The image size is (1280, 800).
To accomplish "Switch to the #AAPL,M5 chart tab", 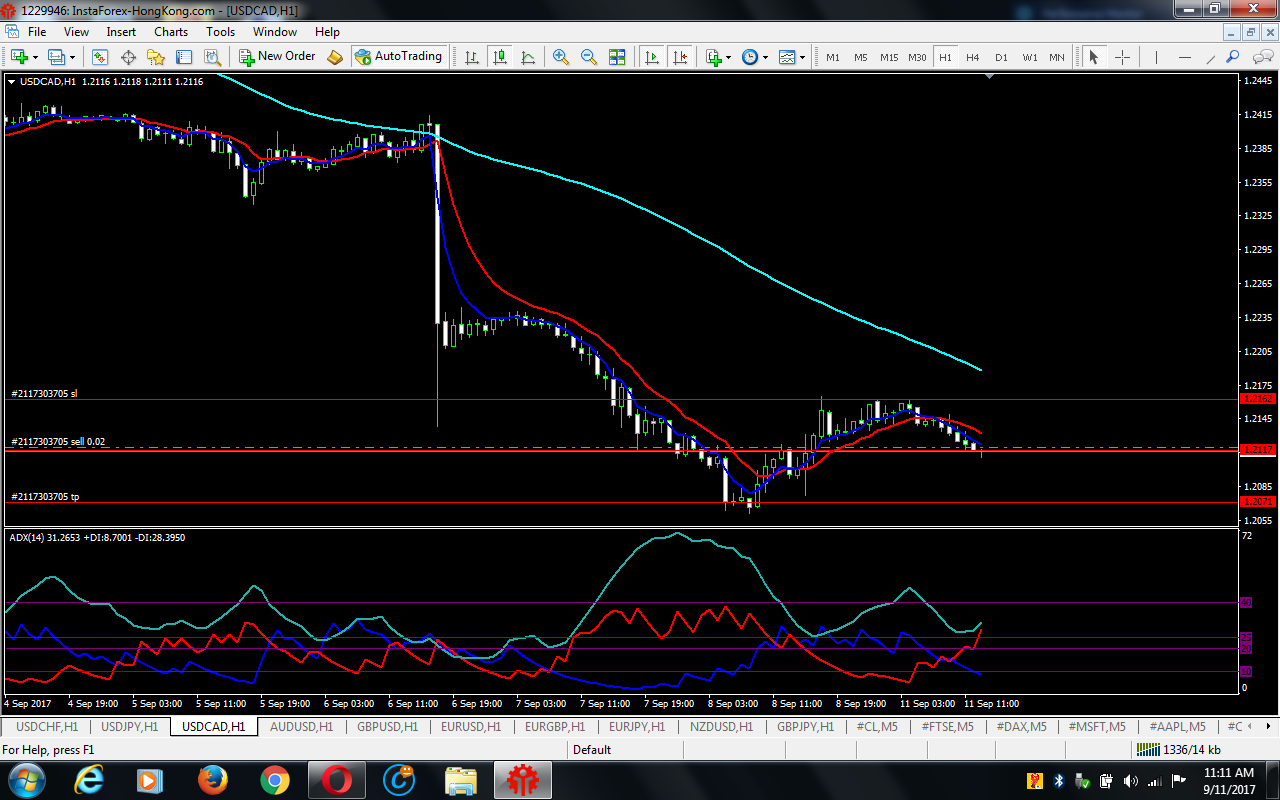I will click(x=1177, y=727).
